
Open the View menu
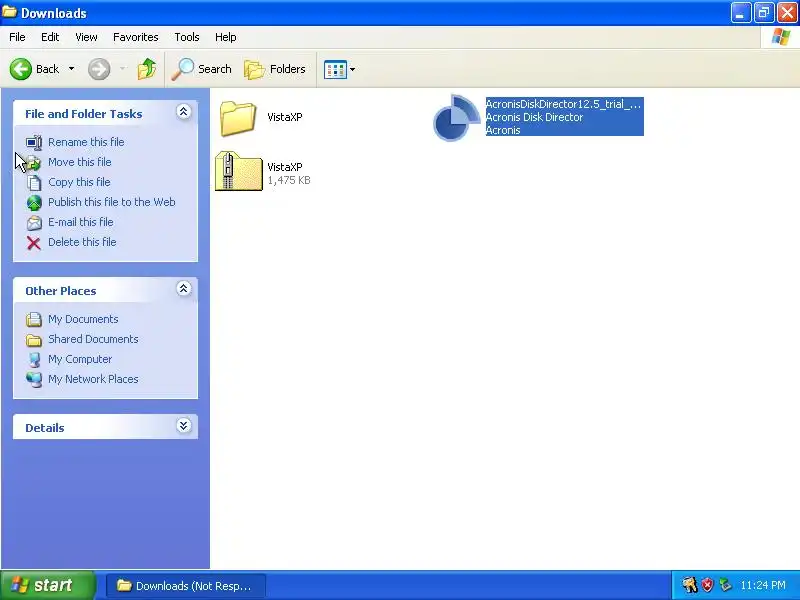86,37
